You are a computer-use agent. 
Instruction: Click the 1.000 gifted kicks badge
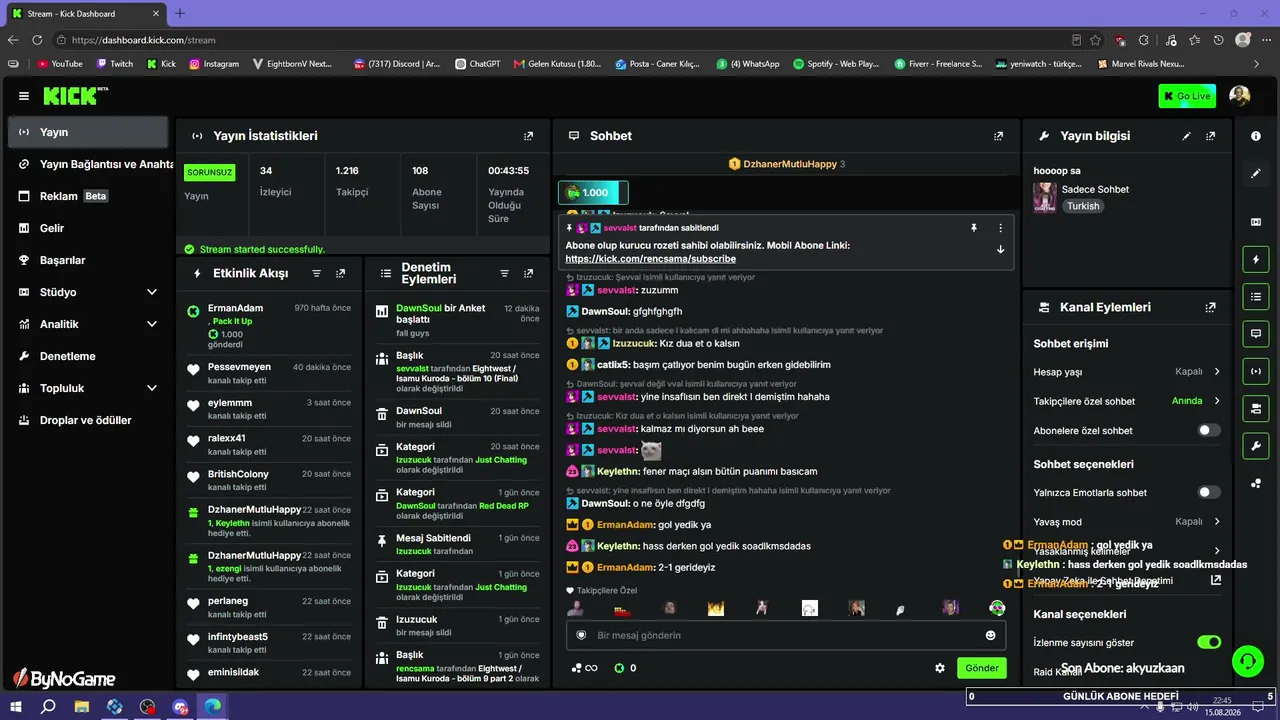tap(593, 192)
